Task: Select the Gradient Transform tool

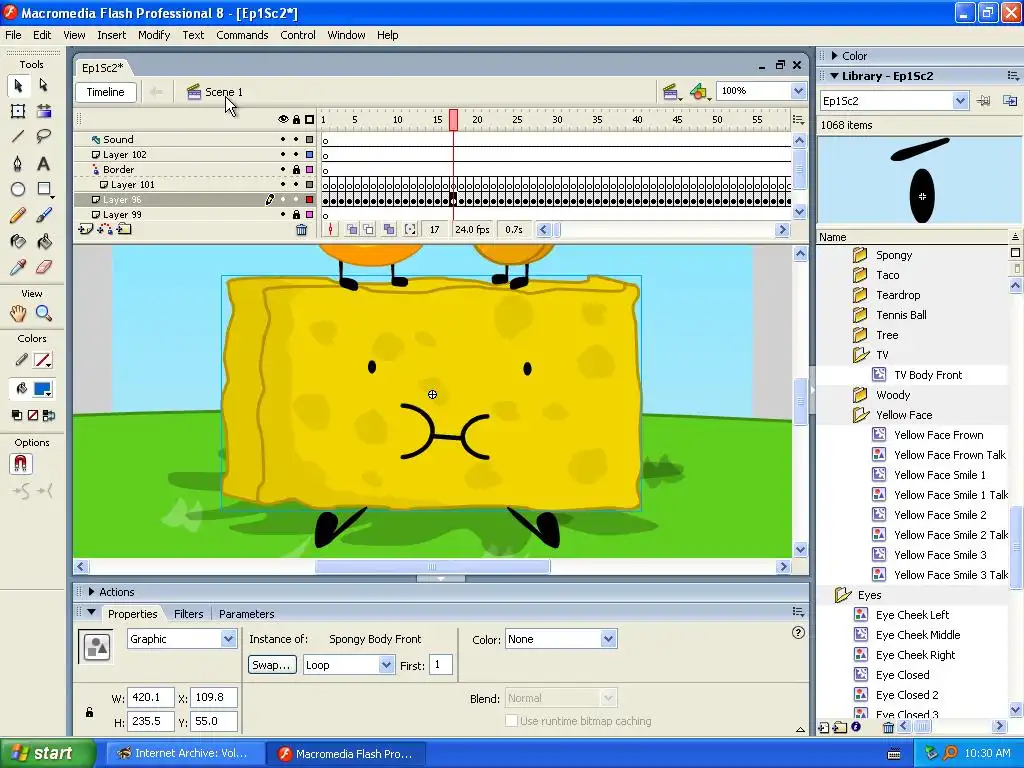Action: point(44,111)
